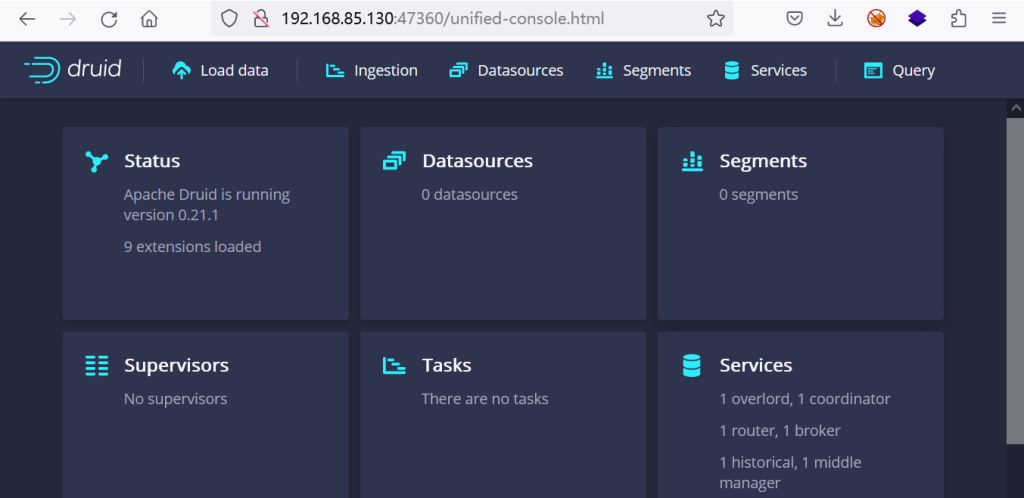1024x498 pixels.
Task: Click the red circular extension icon
Action: coord(876,19)
